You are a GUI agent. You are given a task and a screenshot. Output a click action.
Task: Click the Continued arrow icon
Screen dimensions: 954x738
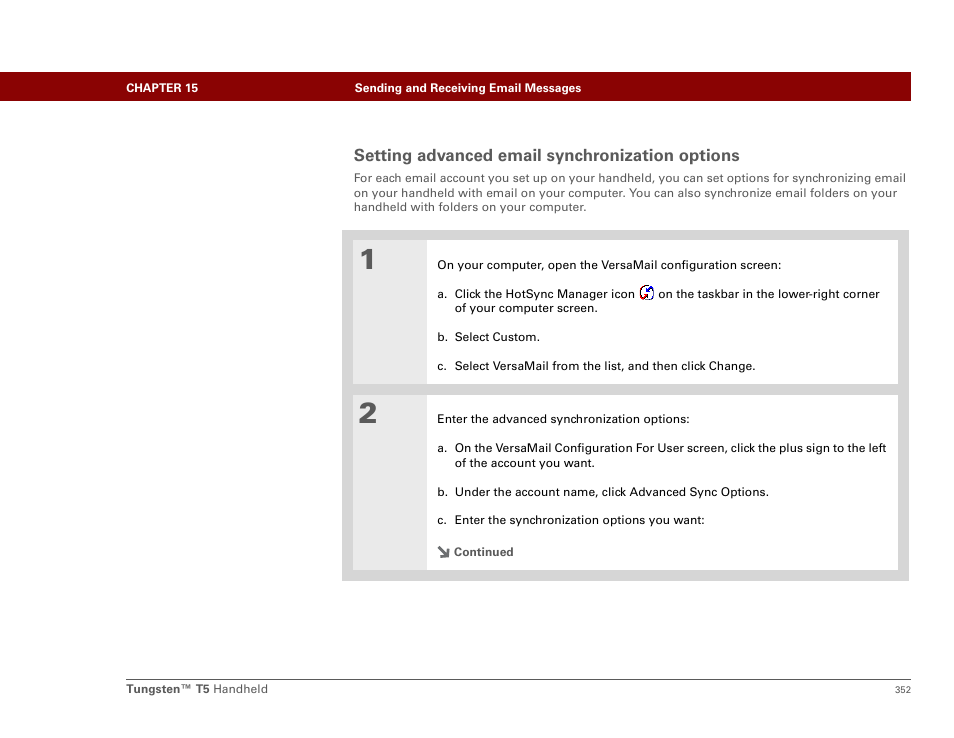tap(443, 552)
